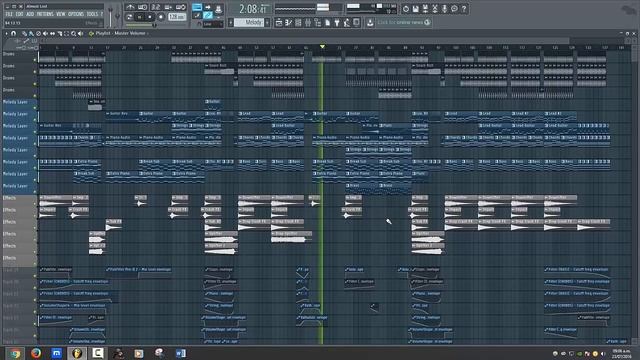The height and width of the screenshot is (360, 640).
Task: Toggle the metronome button
Action: pos(130,7)
